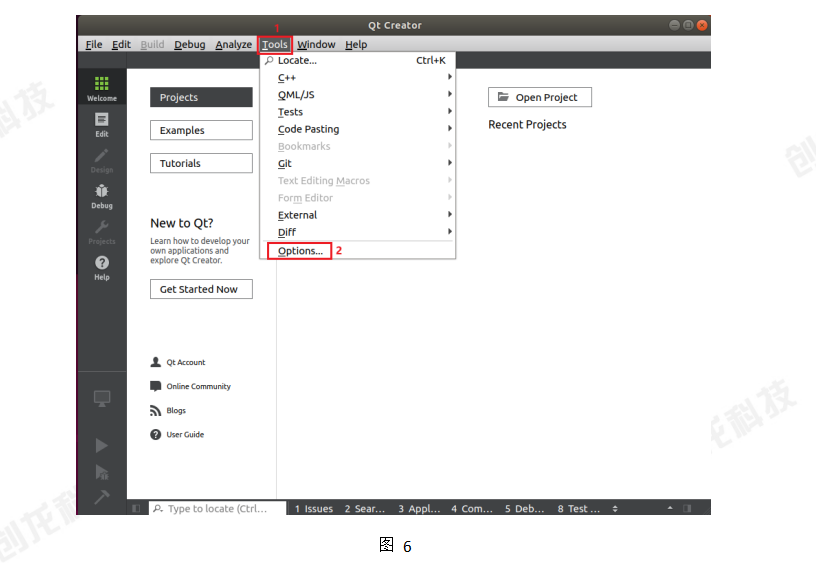816x587 pixels.
Task: Toggle the right sidebar button in status bar
Action: 687,508
